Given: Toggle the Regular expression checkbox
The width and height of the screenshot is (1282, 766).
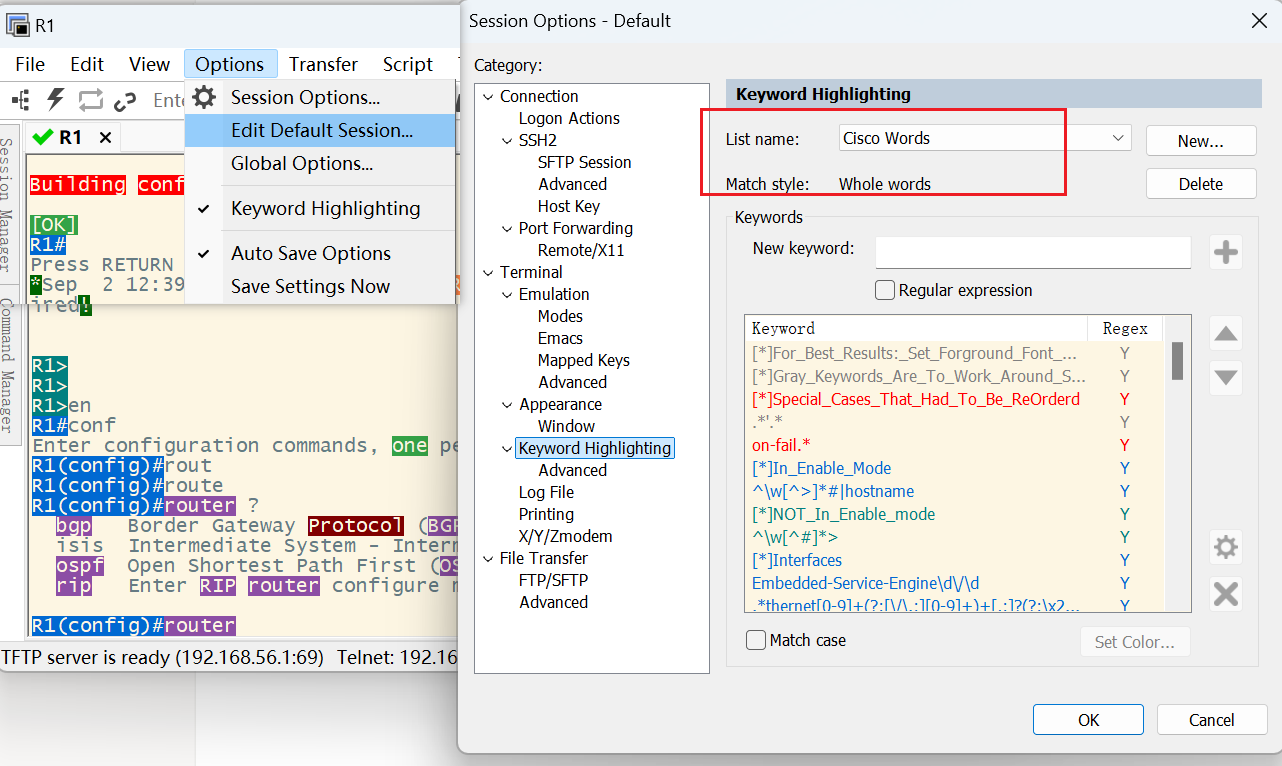Looking at the screenshot, I should coord(884,290).
